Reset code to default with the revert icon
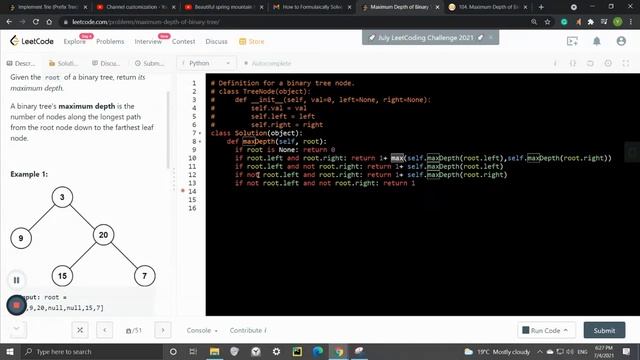The image size is (640, 360). (x=590, y=63)
